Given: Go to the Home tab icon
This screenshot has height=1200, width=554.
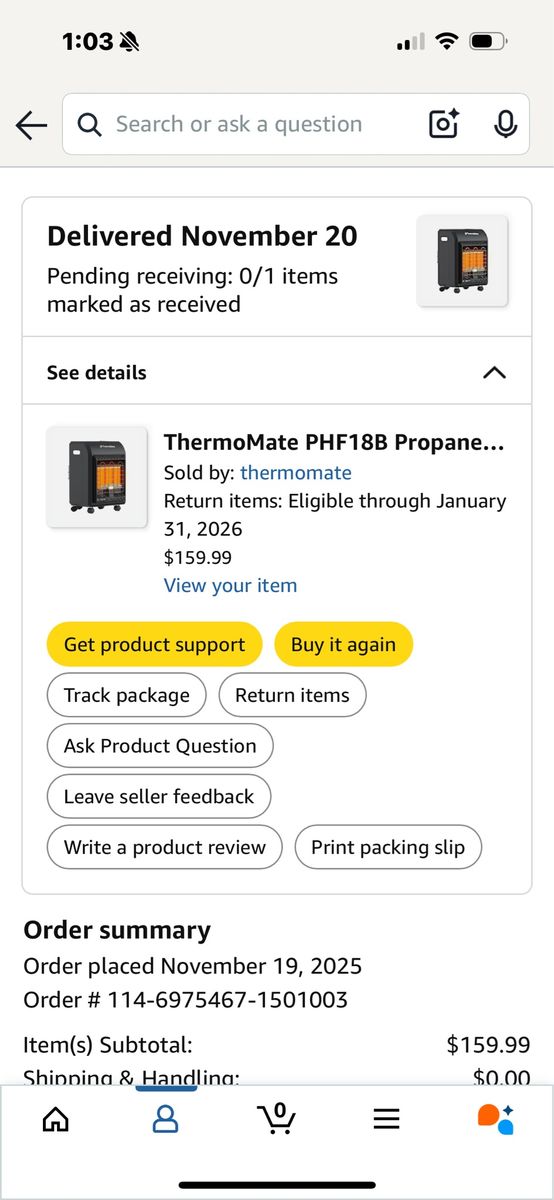Looking at the screenshot, I should point(56,1118).
